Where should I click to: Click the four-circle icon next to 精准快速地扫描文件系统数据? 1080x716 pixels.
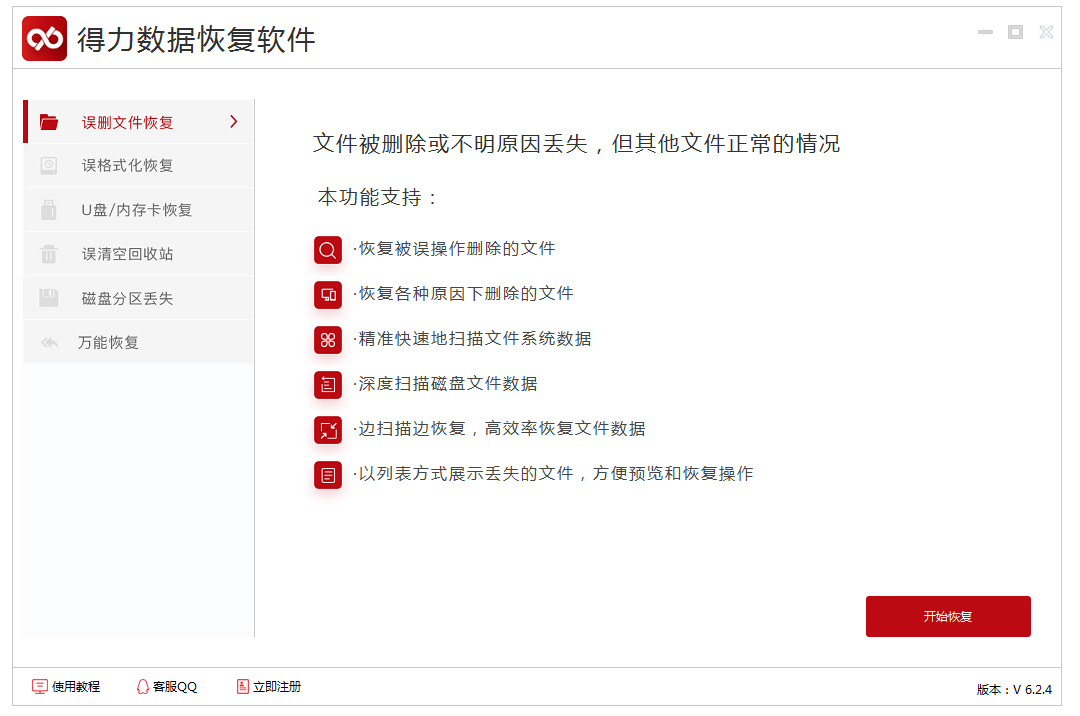pyautogui.click(x=328, y=340)
